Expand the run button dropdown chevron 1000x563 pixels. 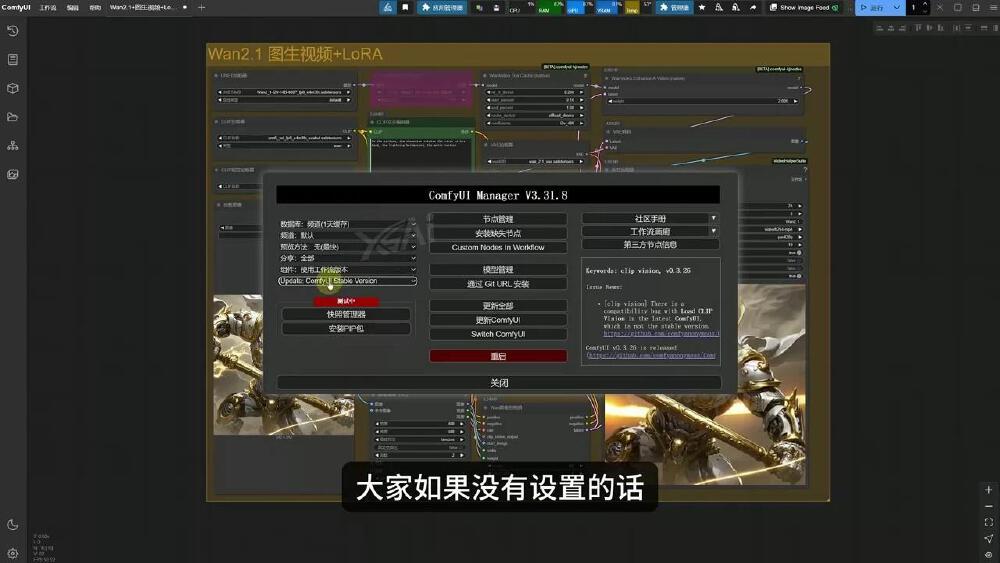[897, 8]
